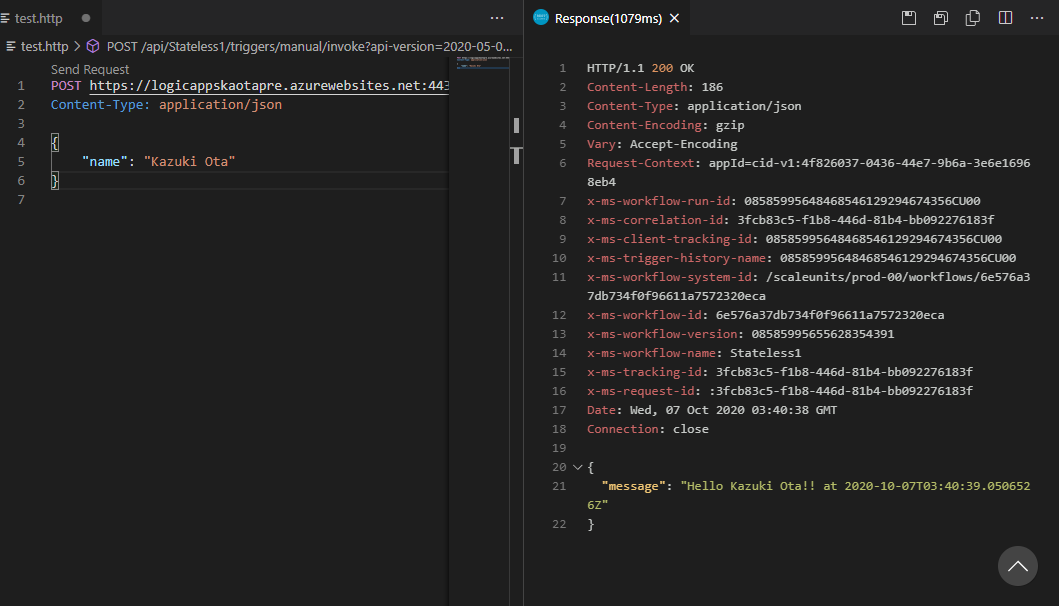Click the "name" key in the request body

pos(105,161)
